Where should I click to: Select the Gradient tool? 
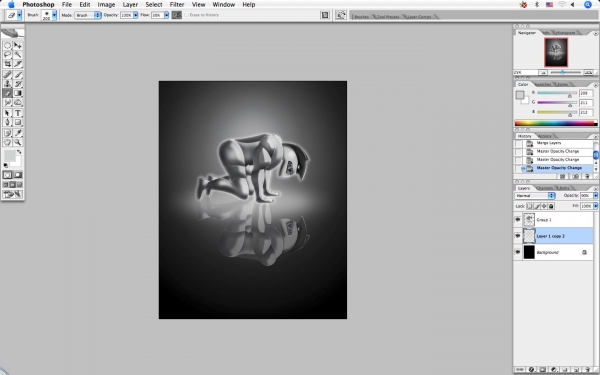pos(18,93)
